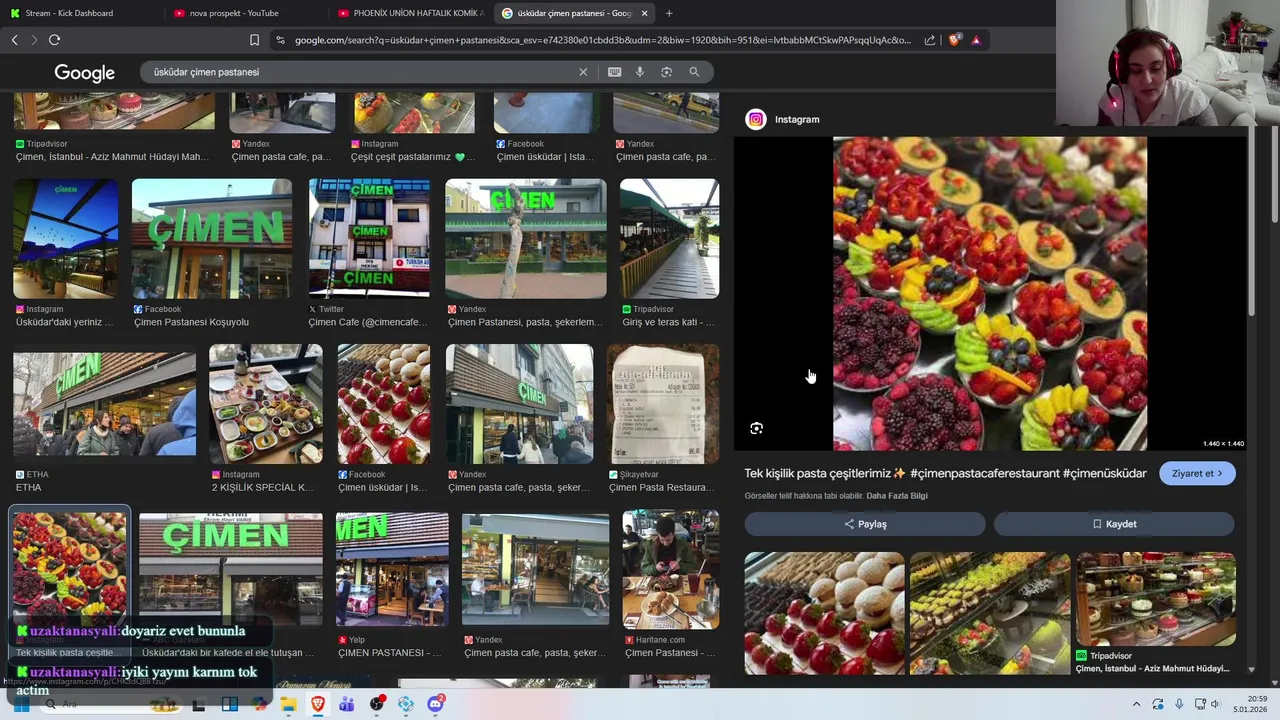Open the Daha Fazla Bilgi link

897,496
